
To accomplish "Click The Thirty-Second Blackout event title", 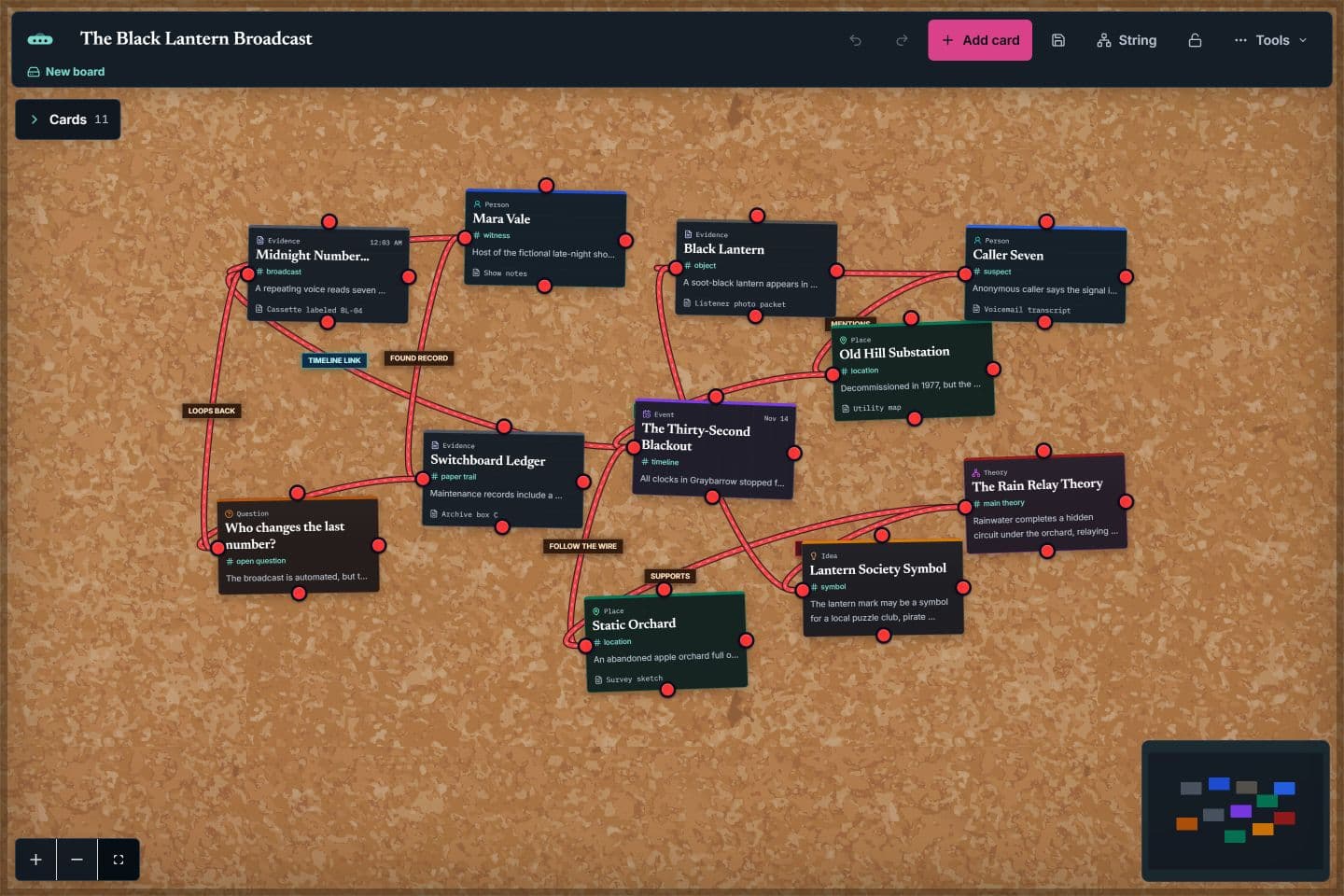I will [695, 437].
